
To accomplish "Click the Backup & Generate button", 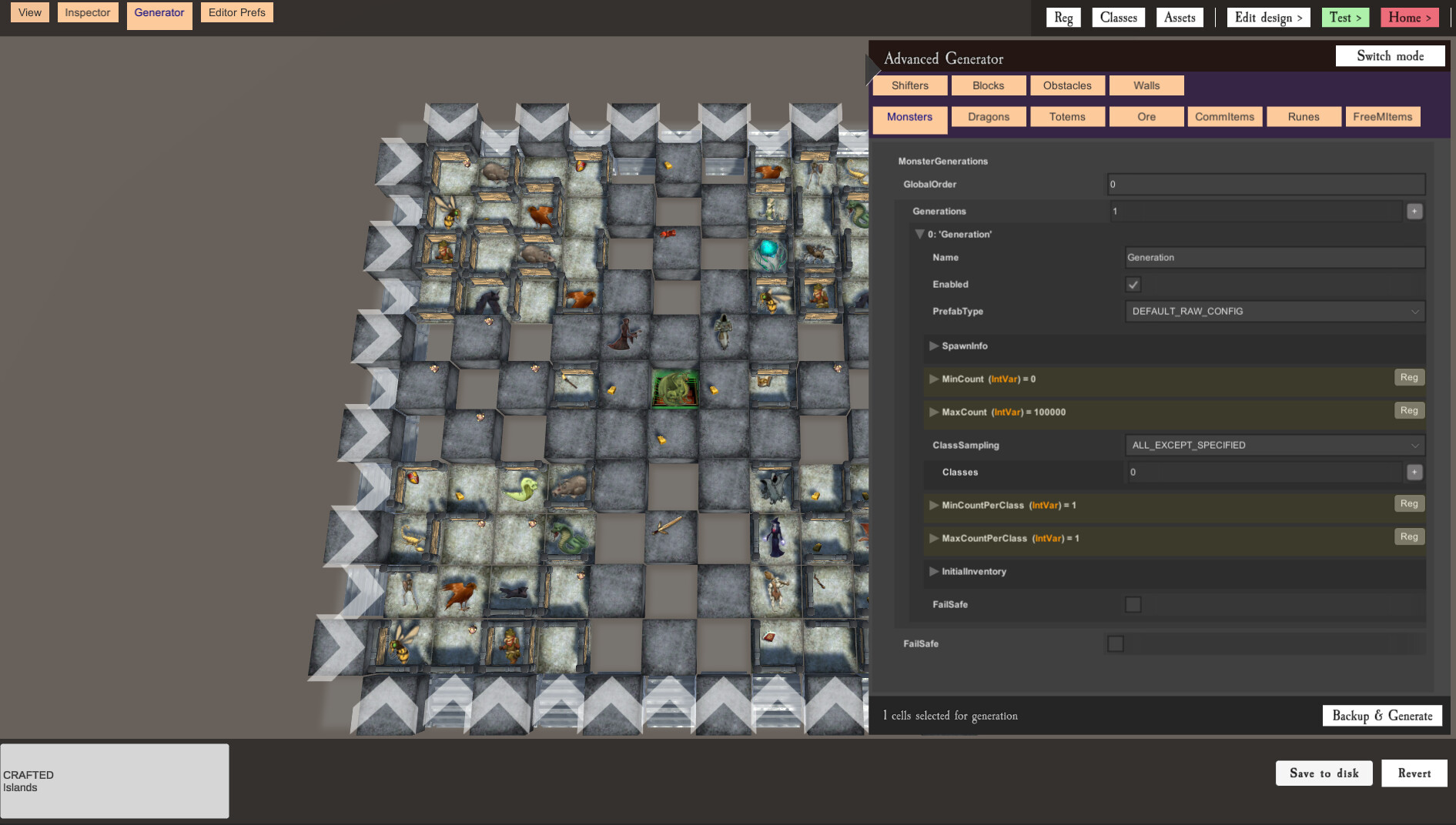I will pyautogui.click(x=1381, y=715).
